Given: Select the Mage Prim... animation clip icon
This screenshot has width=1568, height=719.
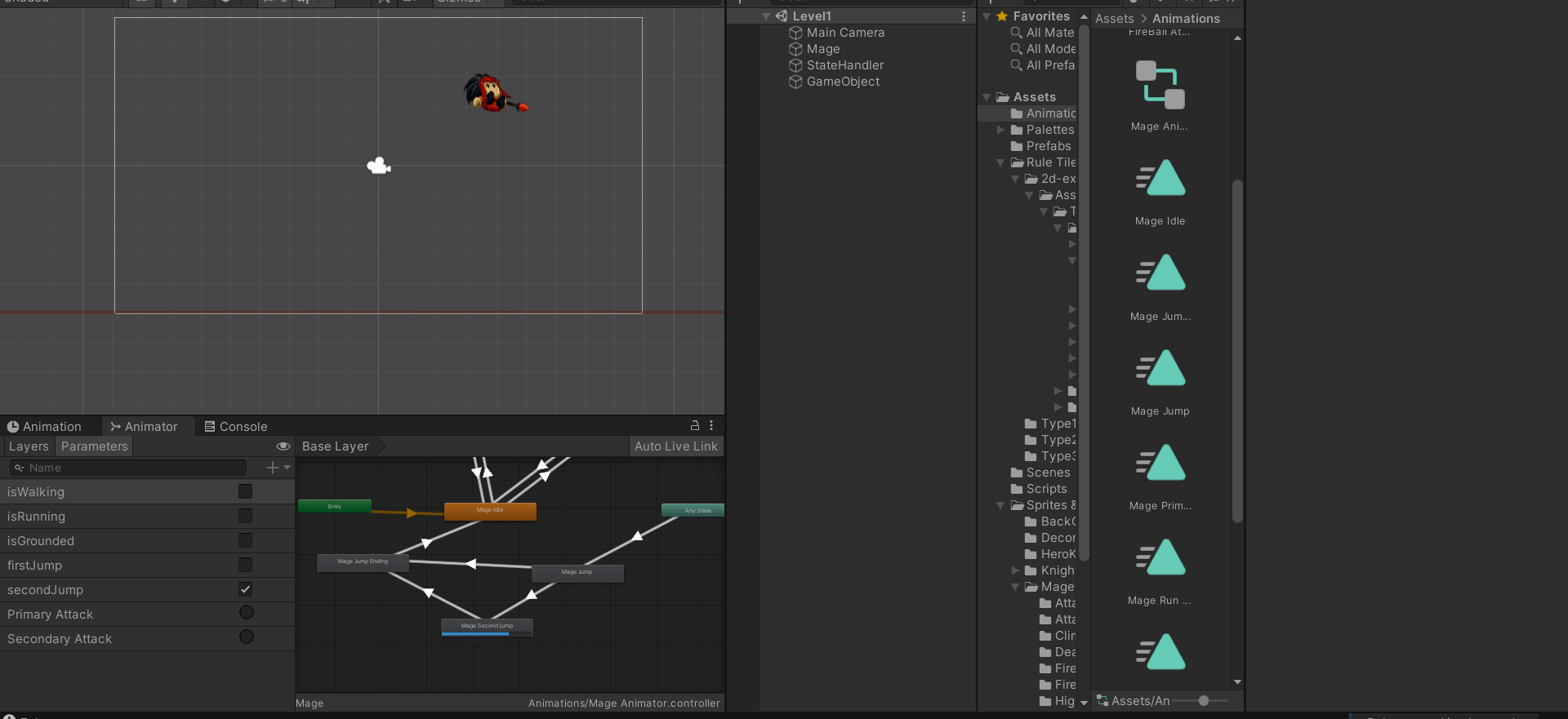Looking at the screenshot, I should click(x=1160, y=462).
